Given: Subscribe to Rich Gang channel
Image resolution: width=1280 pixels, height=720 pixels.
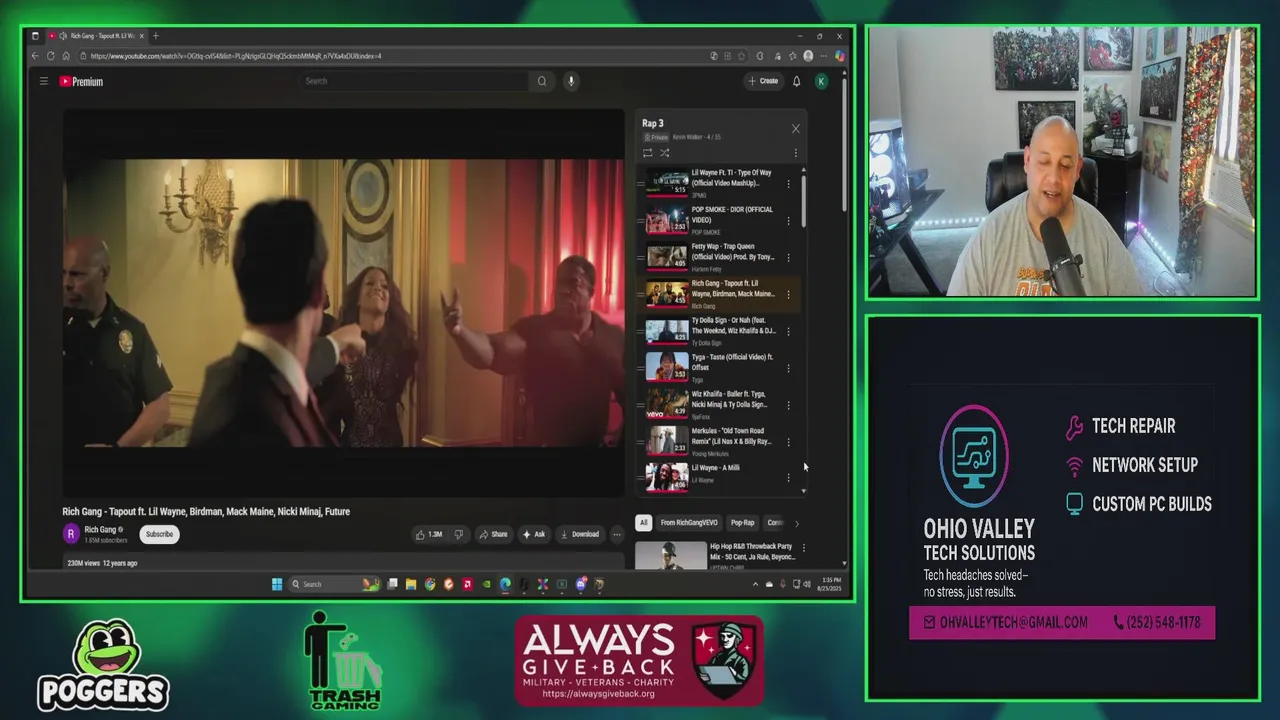Looking at the screenshot, I should tap(159, 534).
